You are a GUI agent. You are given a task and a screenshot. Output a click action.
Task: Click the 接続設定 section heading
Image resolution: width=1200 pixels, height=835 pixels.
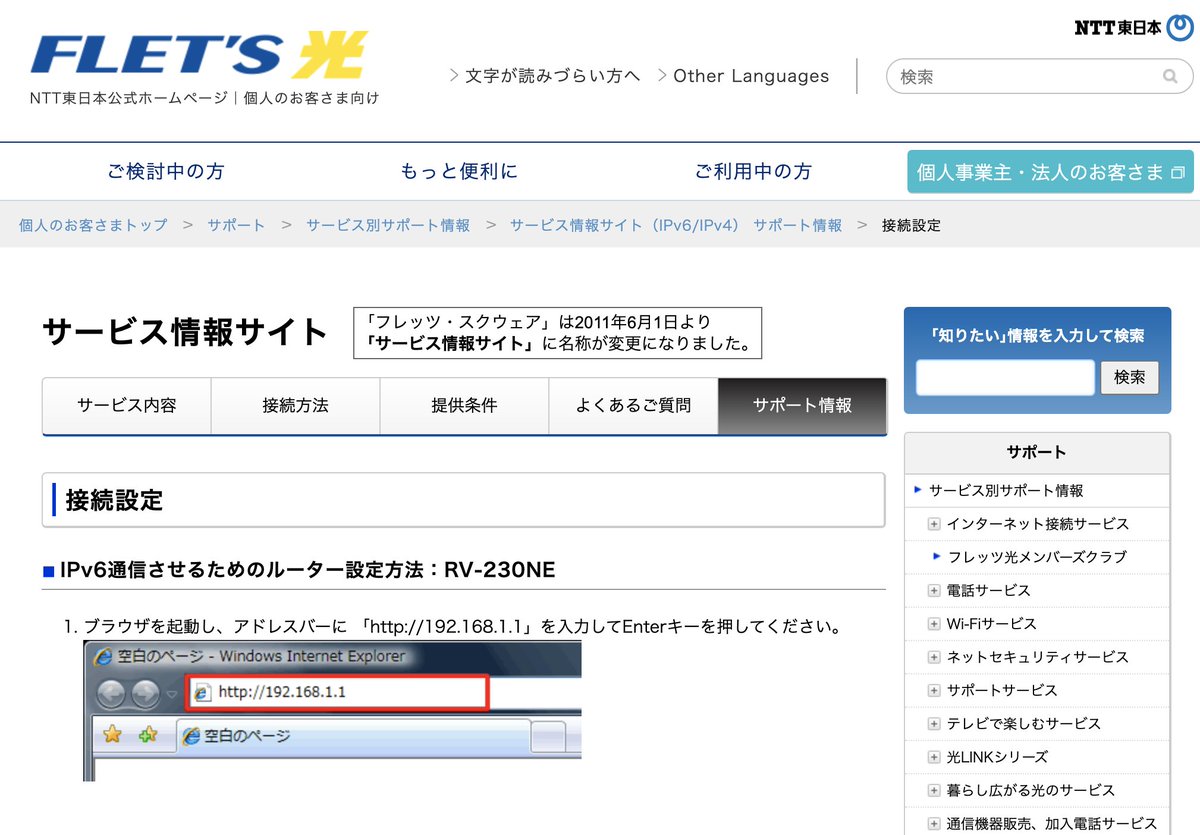tap(114, 500)
